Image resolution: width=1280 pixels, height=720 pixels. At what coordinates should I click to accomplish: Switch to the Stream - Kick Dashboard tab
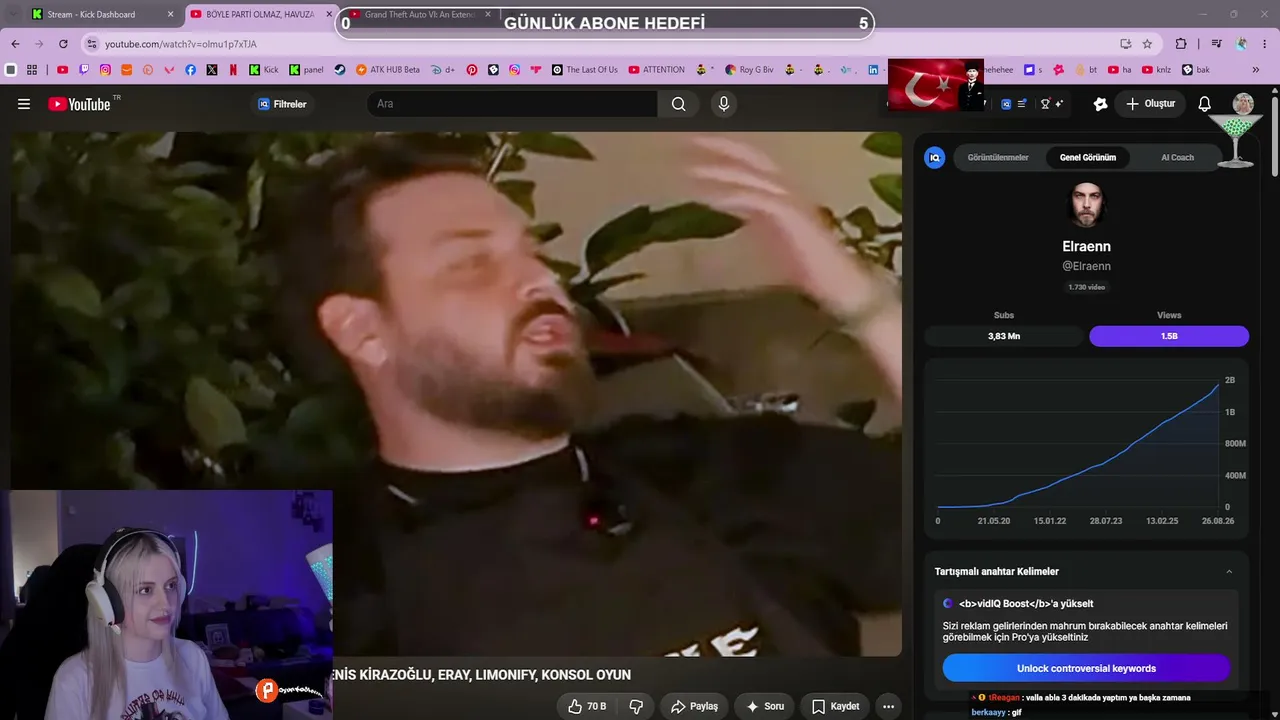[103, 14]
